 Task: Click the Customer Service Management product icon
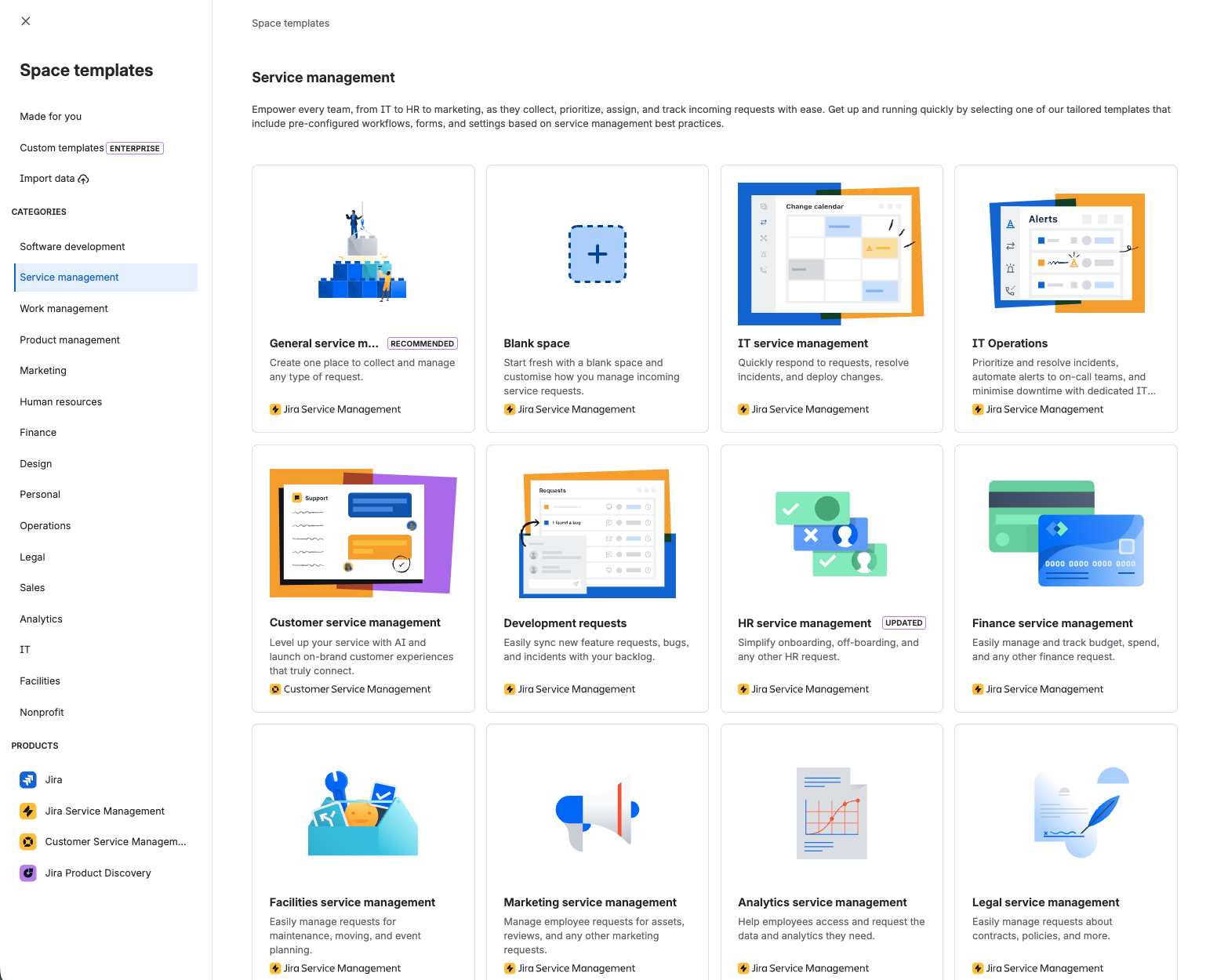click(28, 841)
